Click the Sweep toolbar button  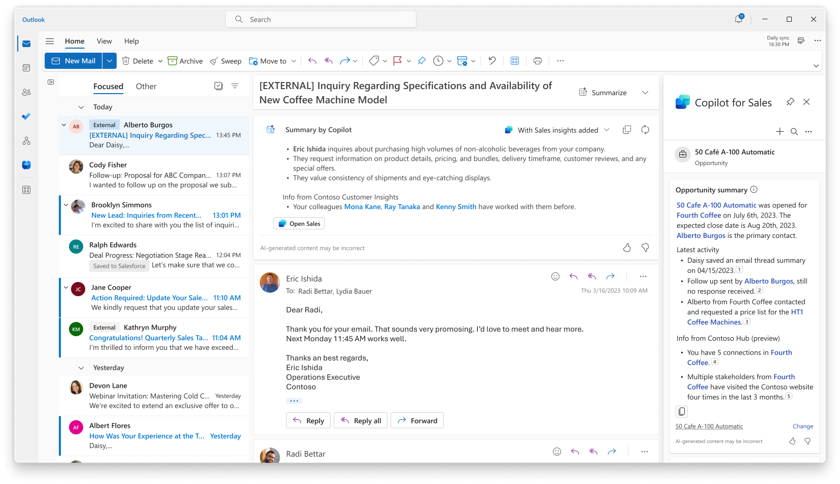226,61
